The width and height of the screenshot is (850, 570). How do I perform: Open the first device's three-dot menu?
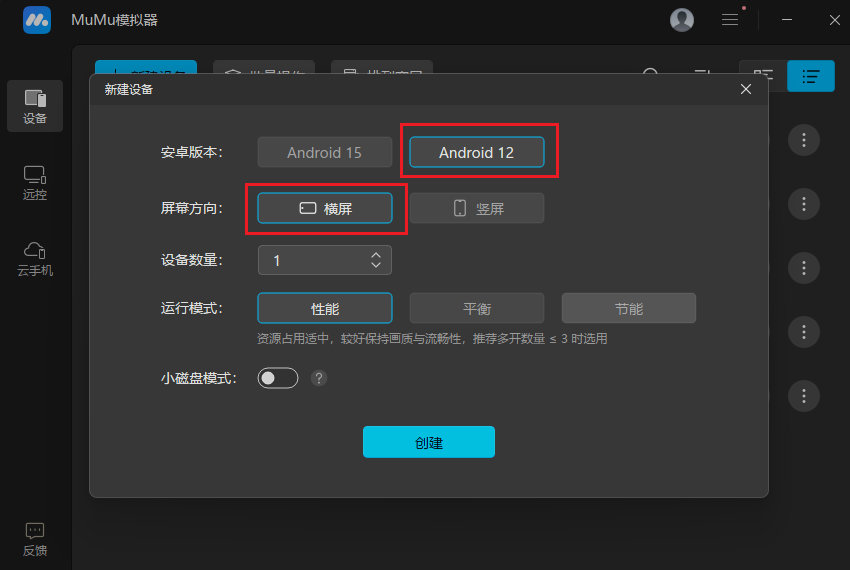tap(803, 140)
